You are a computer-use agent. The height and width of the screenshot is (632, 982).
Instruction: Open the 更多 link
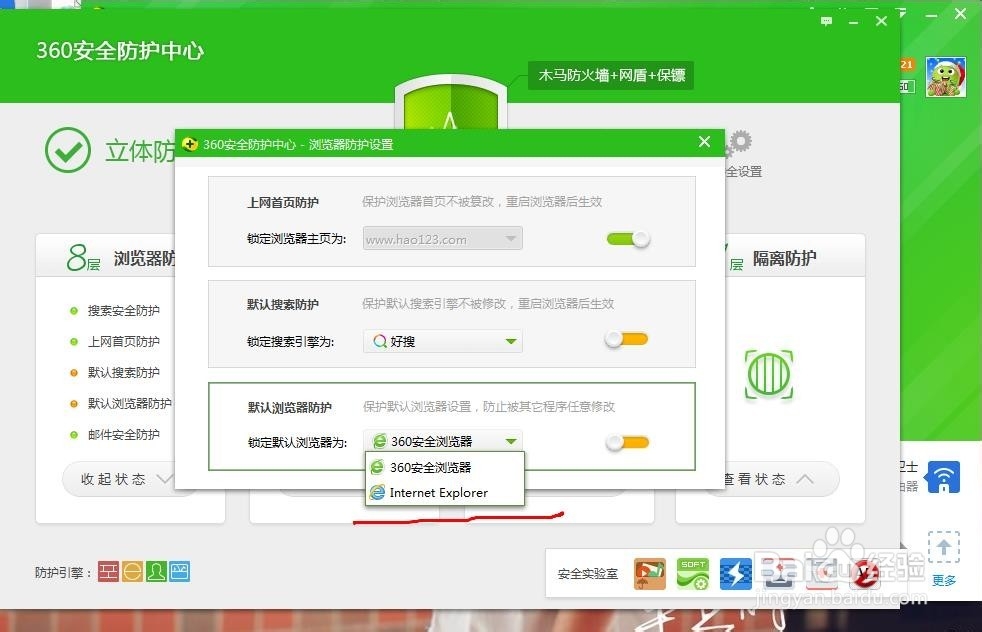tap(944, 581)
